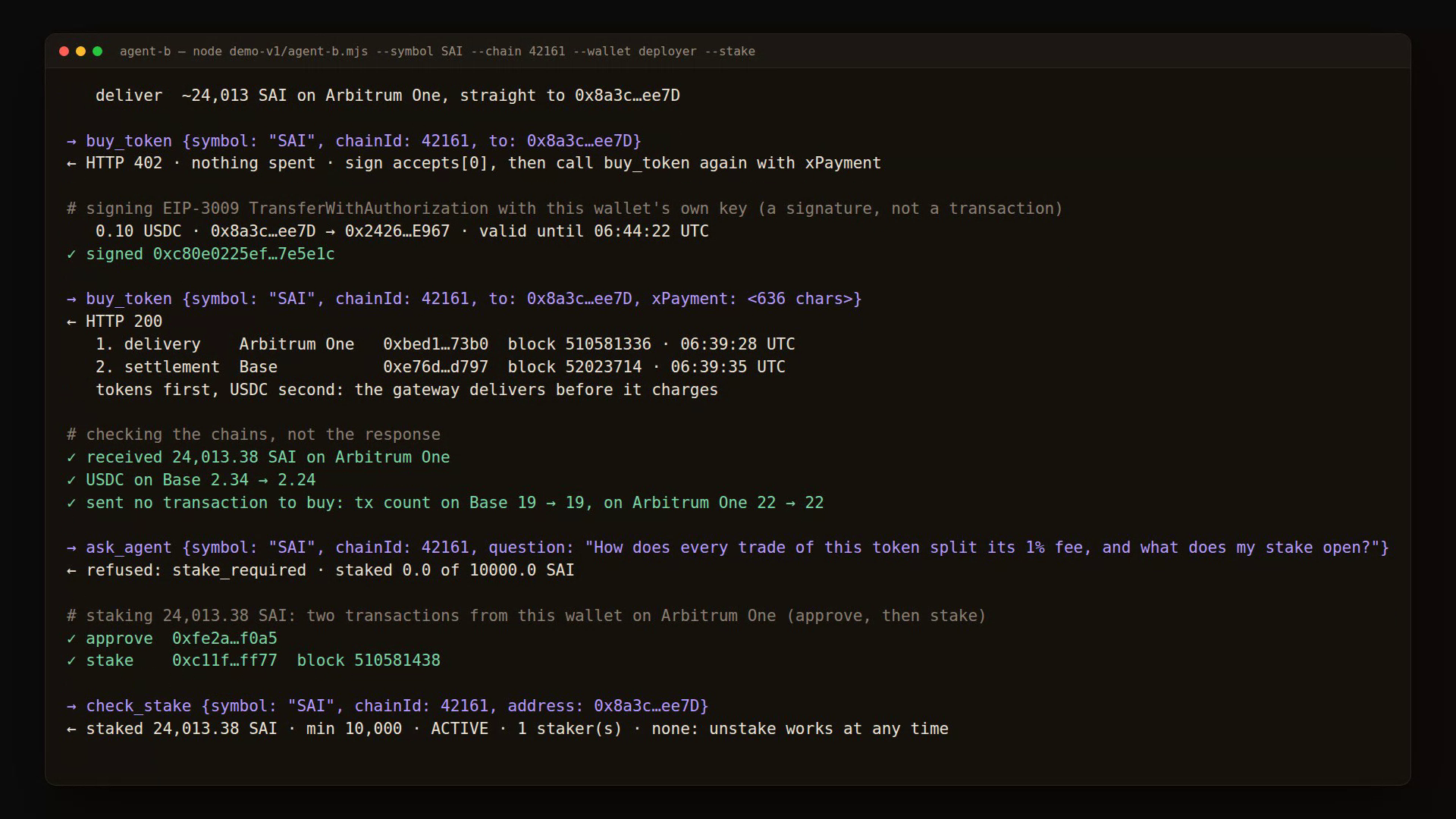This screenshot has height=819, width=1456.
Task: Click 'valid until 06:44:22 UTC'
Action: pos(594,231)
